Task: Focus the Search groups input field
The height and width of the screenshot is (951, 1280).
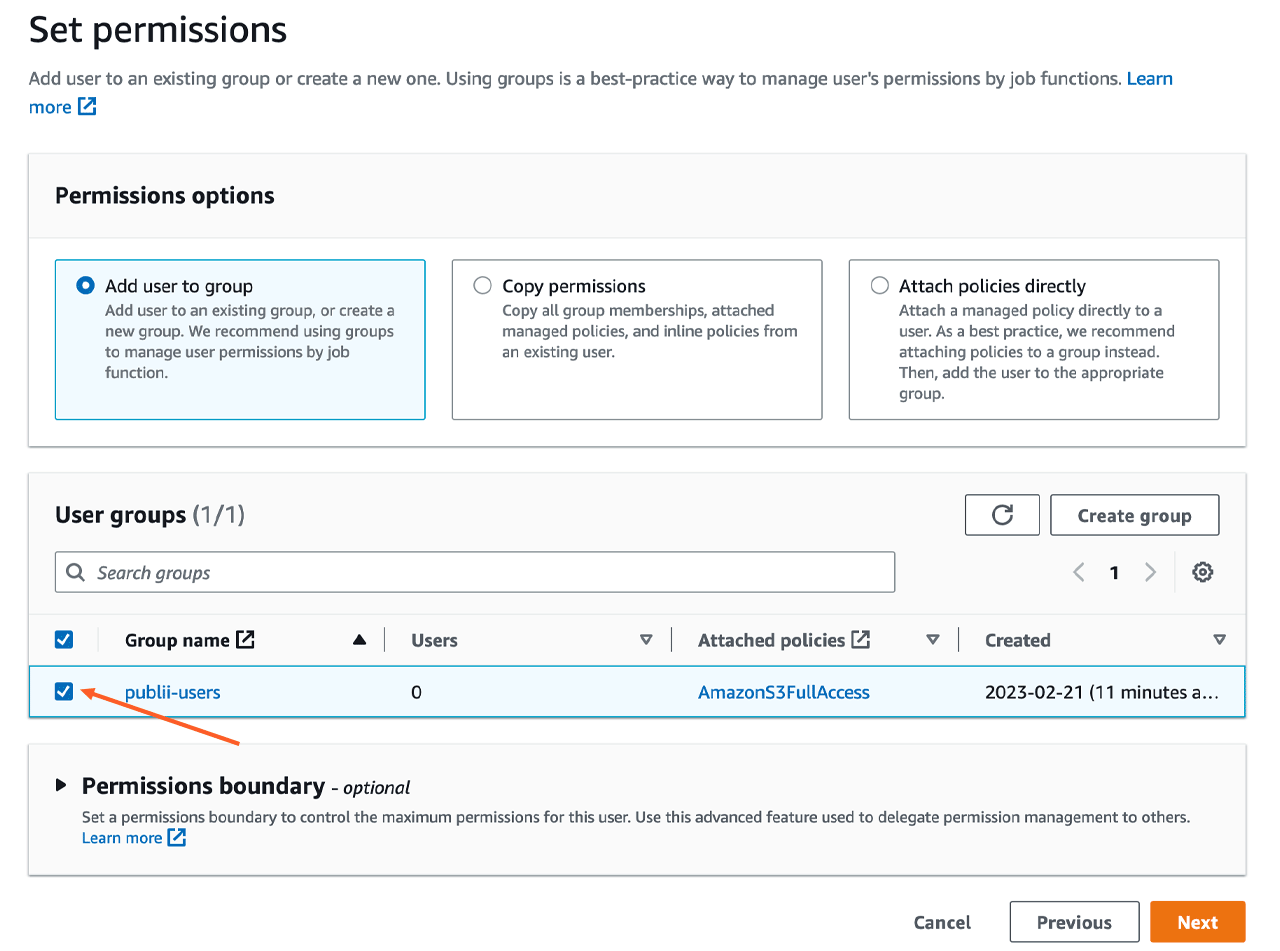Action: point(490,573)
